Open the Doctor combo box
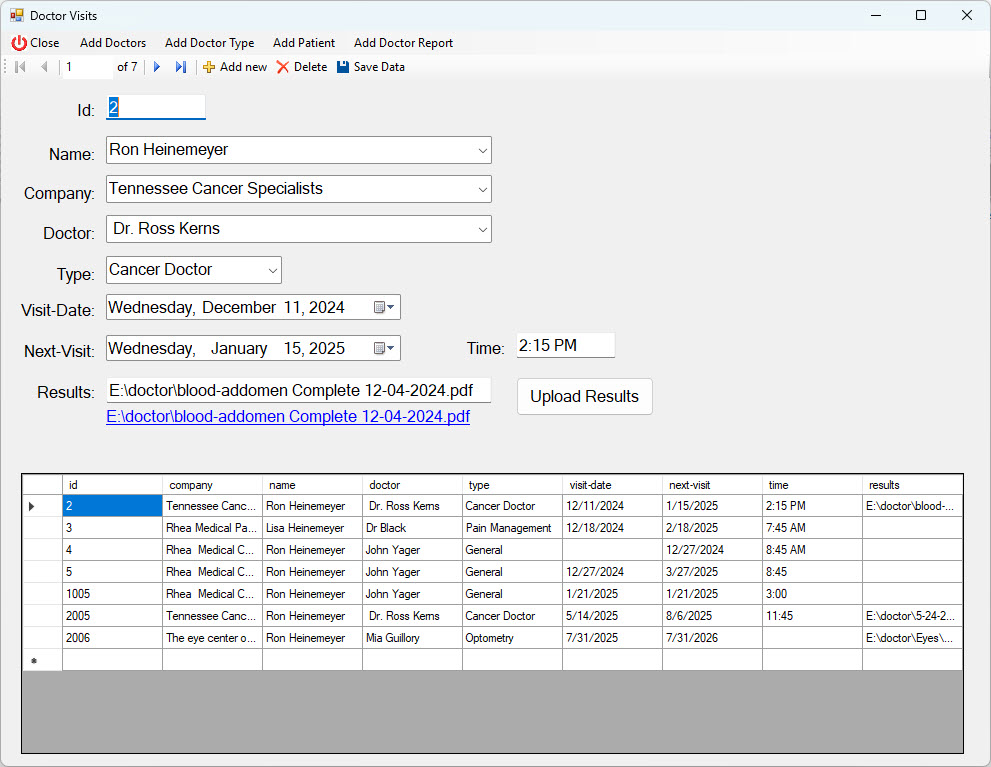This screenshot has width=991, height=767. tap(483, 229)
